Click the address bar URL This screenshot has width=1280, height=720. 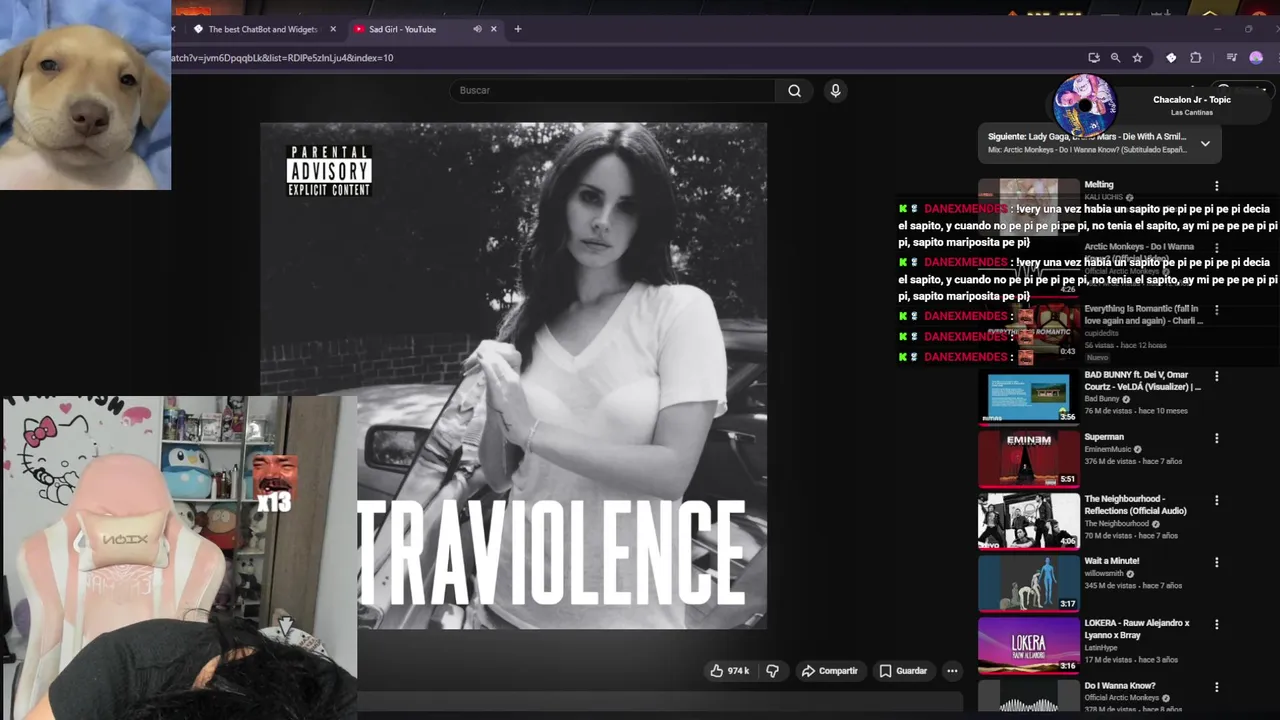coord(282,58)
